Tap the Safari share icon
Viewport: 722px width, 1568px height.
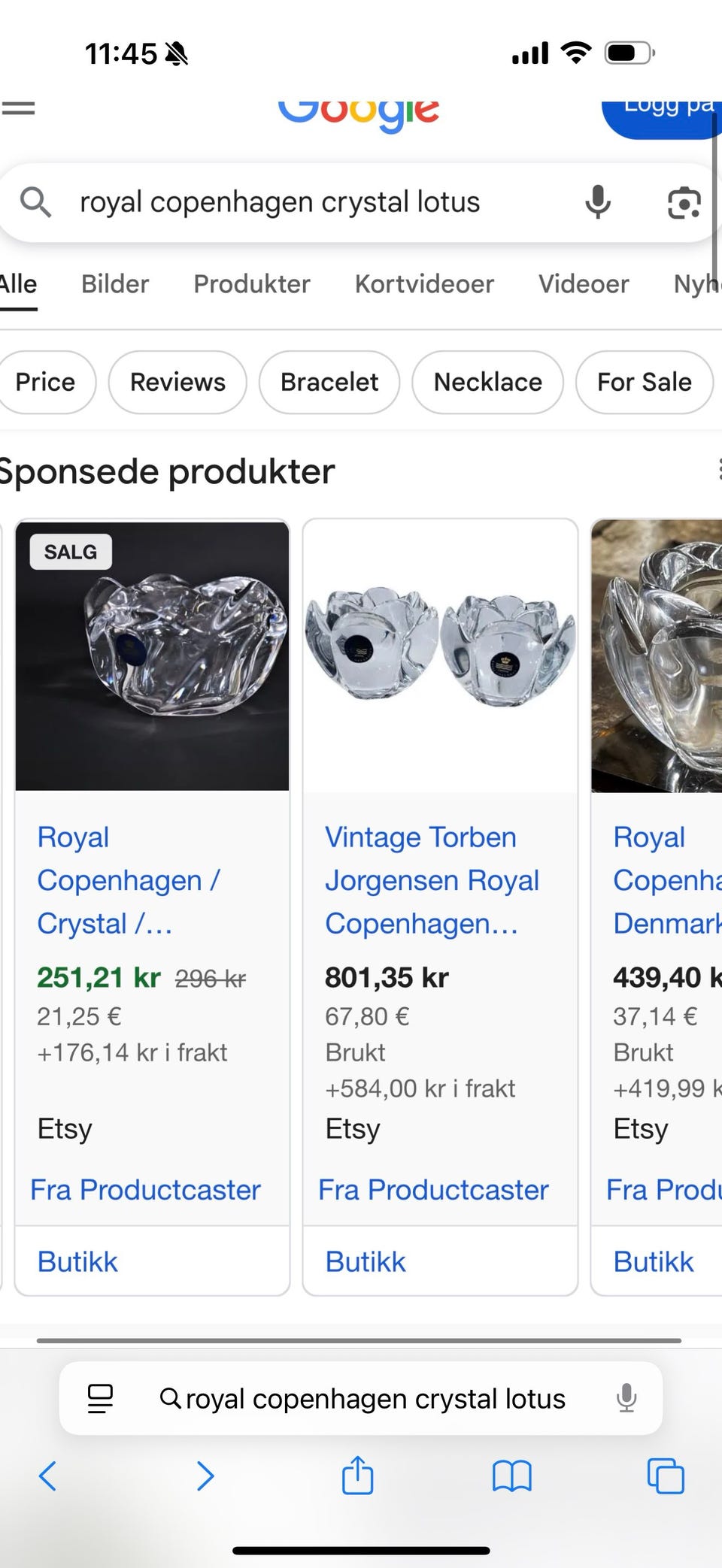(x=357, y=1475)
